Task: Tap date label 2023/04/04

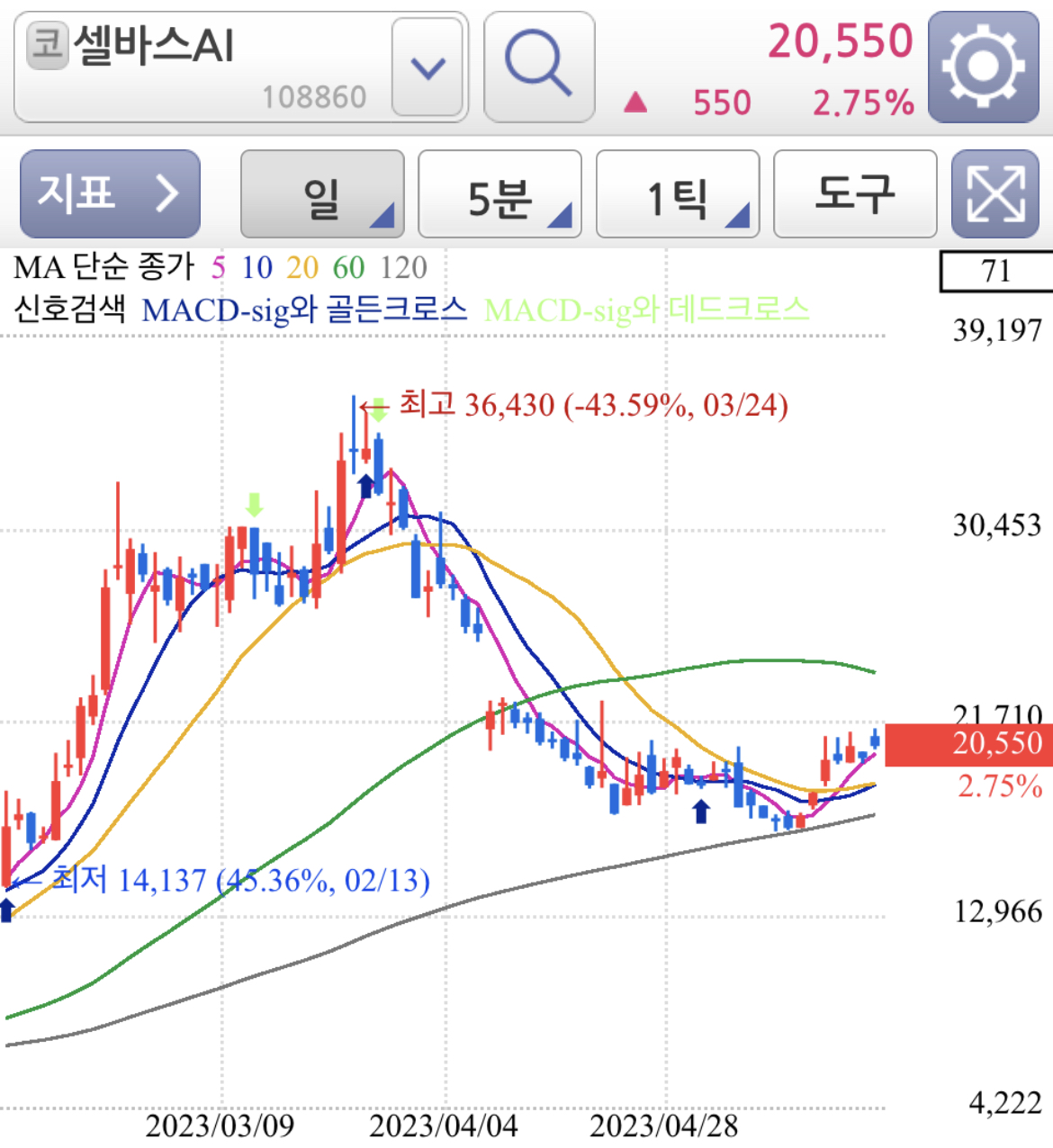Action: click(x=444, y=1126)
